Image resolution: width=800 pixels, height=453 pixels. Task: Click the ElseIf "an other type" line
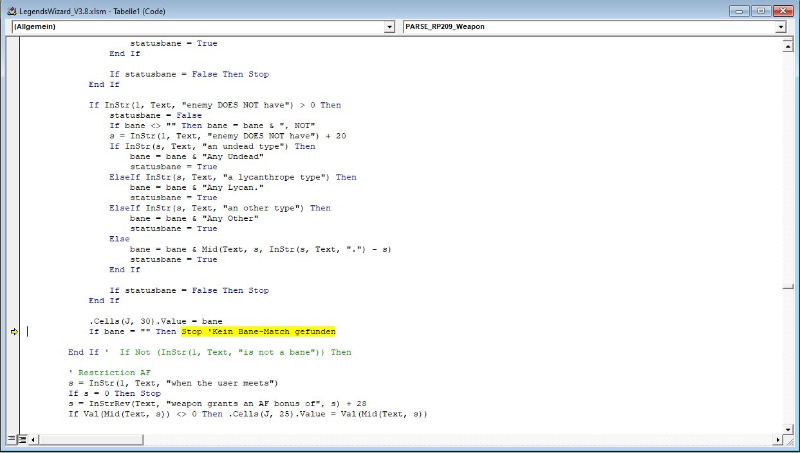pos(220,208)
